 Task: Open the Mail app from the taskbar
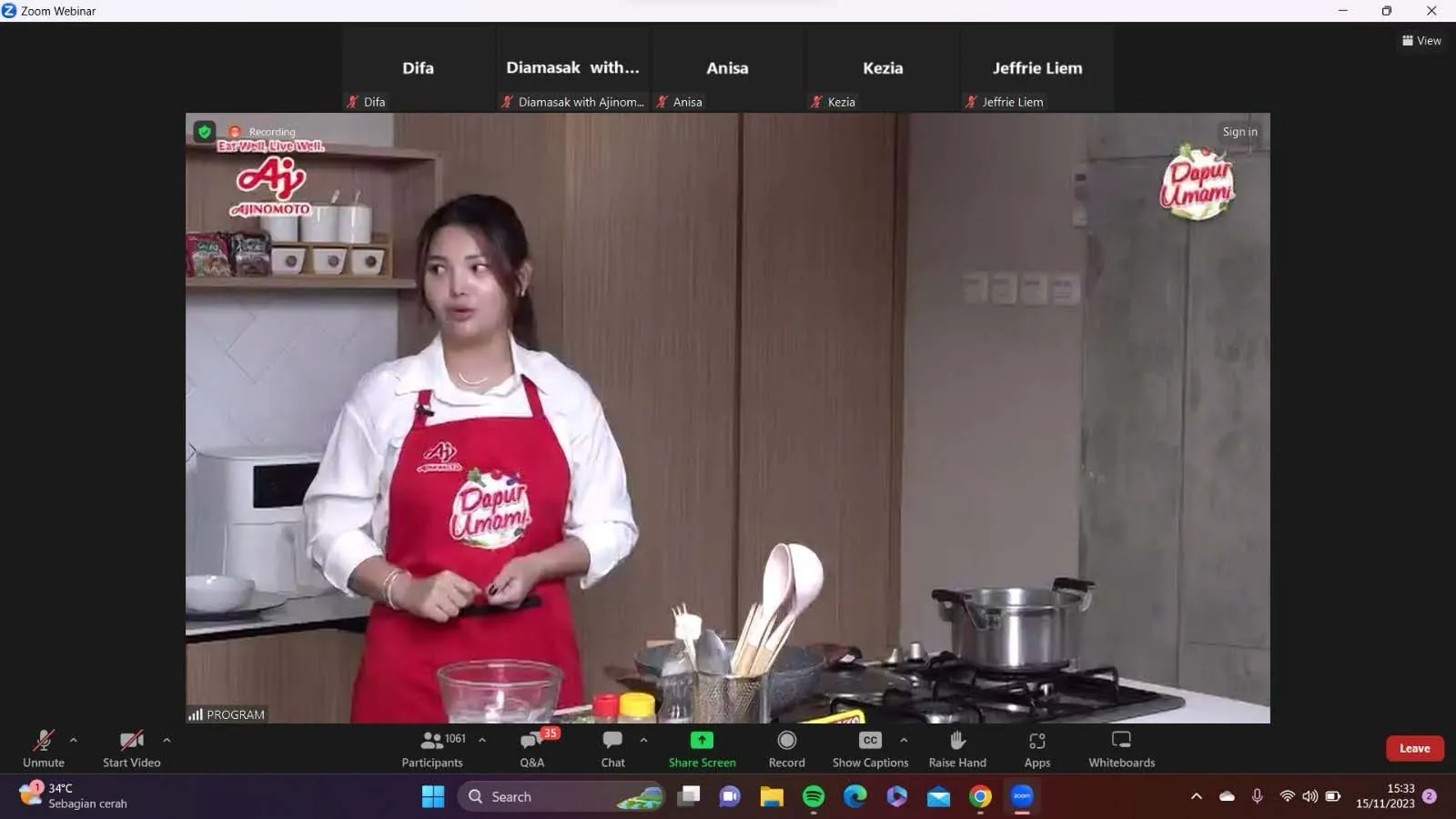point(938,797)
